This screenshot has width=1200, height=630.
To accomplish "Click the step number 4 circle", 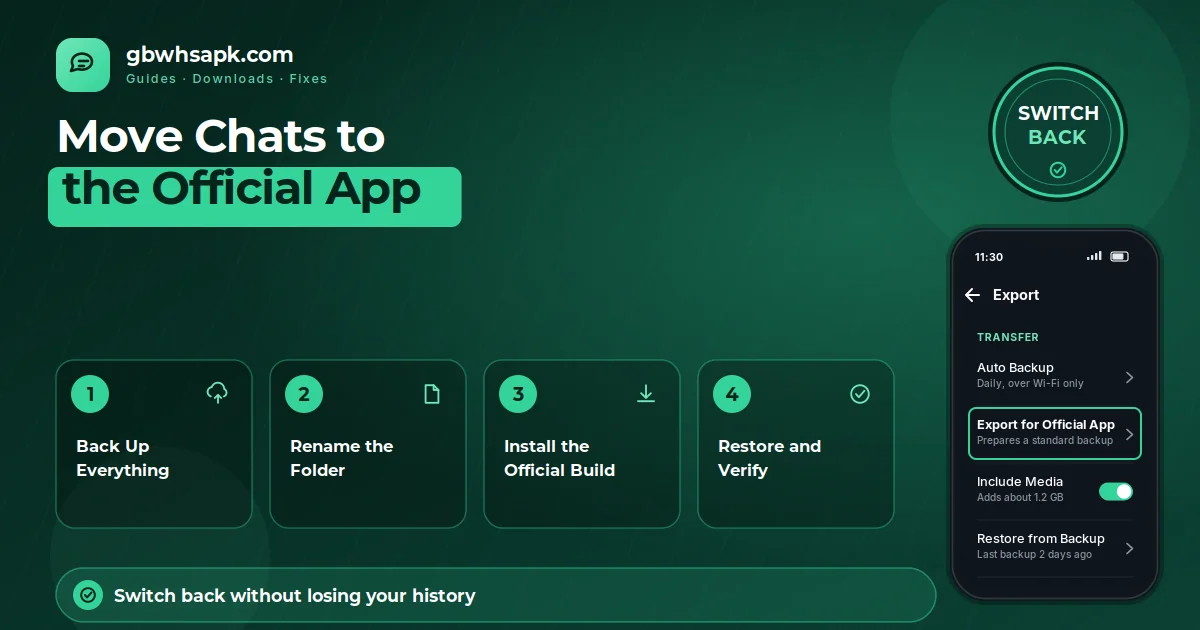I will (732, 394).
